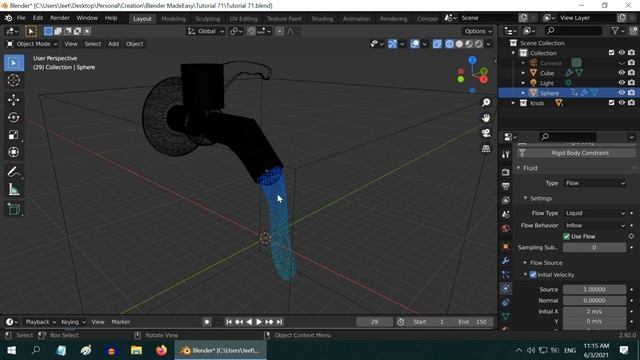This screenshot has width=640, height=360.
Task: Open the Flow Behavior Inflow dropdown
Action: [x=595, y=225]
